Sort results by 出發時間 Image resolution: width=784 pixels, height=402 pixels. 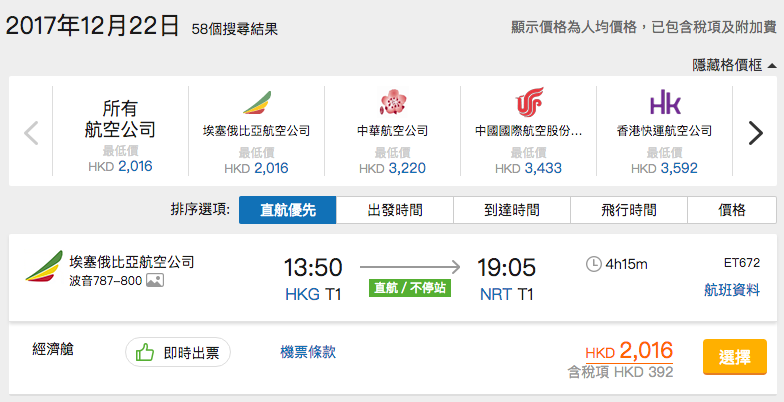(x=395, y=210)
